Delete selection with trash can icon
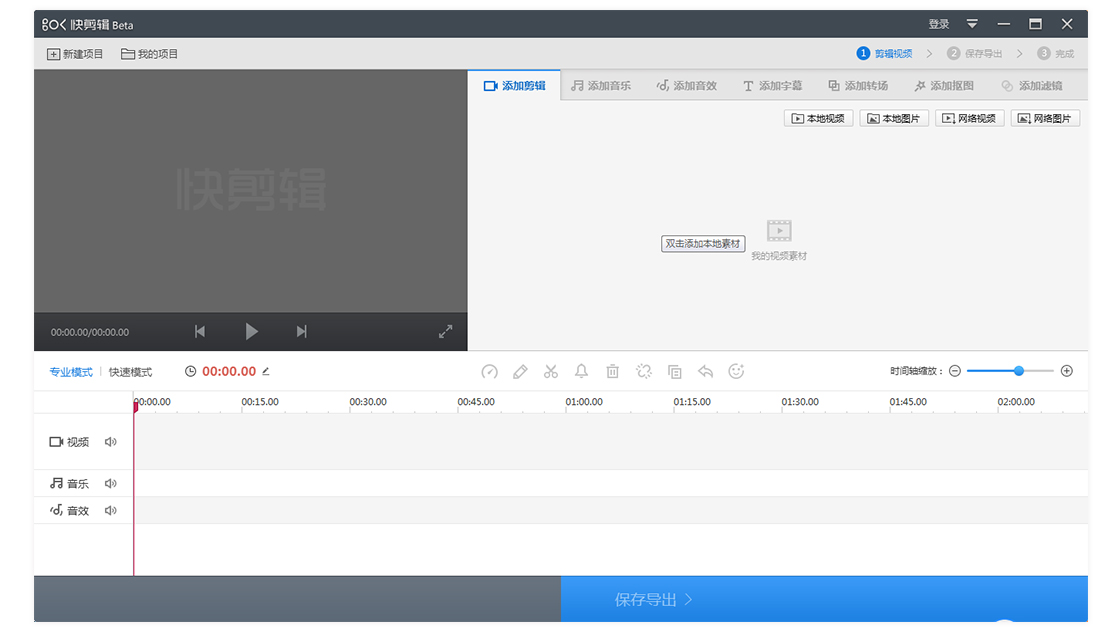1120x628 pixels. pyautogui.click(x=613, y=372)
